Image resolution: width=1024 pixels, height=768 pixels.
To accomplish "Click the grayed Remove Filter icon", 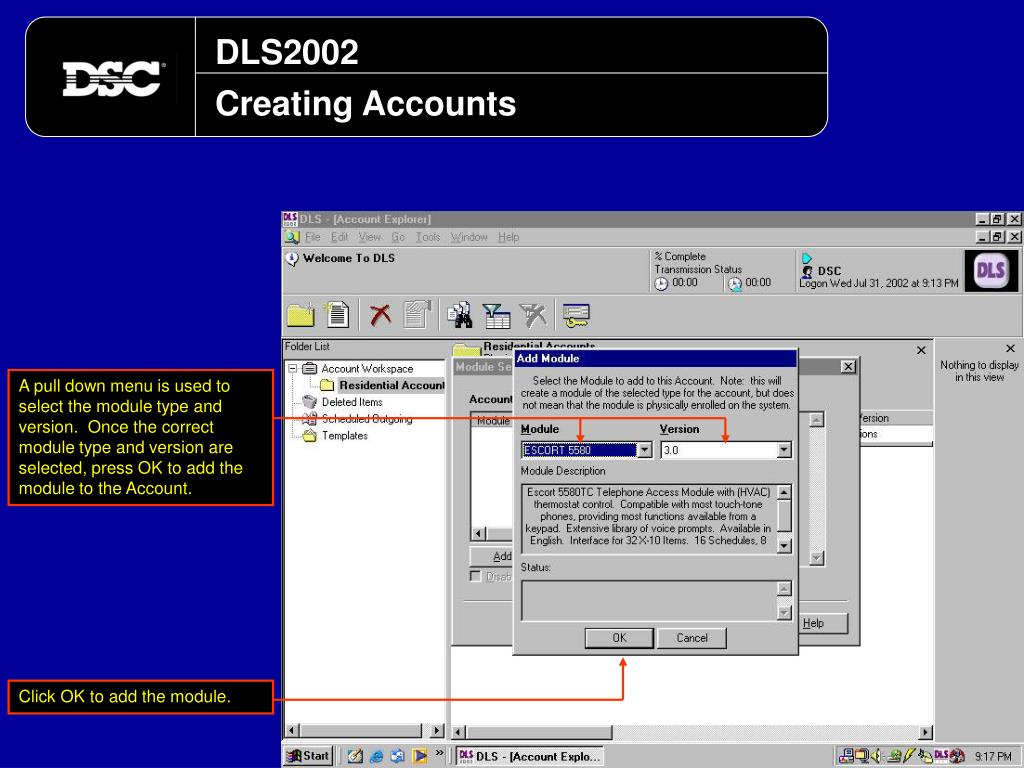I will pyautogui.click(x=534, y=315).
